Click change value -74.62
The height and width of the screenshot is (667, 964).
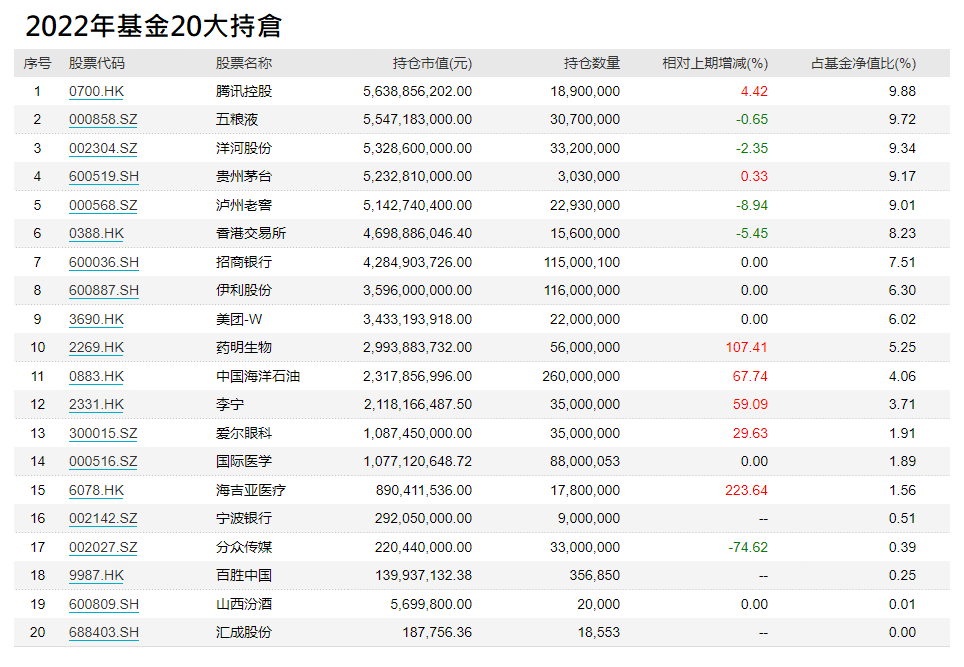tap(748, 548)
